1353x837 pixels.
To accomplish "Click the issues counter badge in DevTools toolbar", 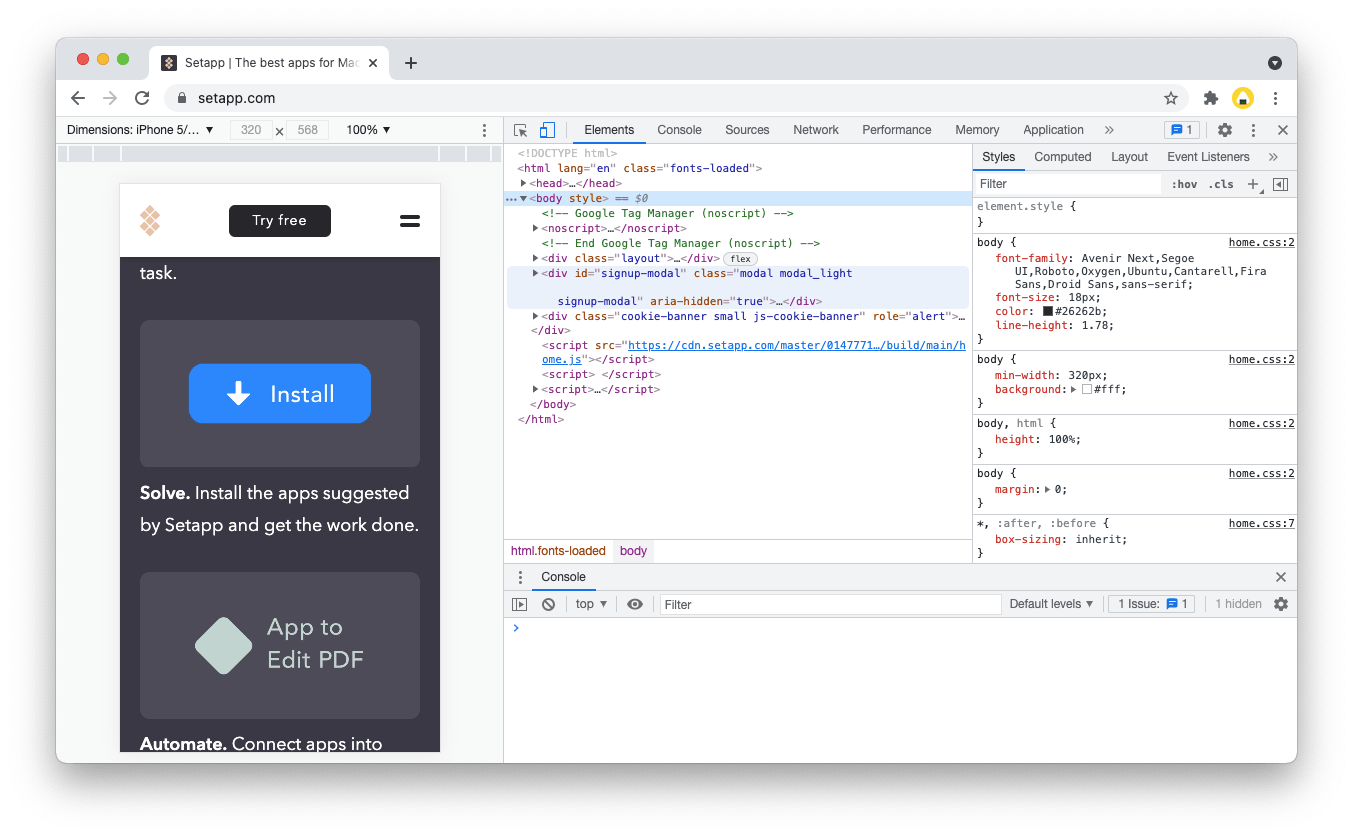I will (1181, 130).
